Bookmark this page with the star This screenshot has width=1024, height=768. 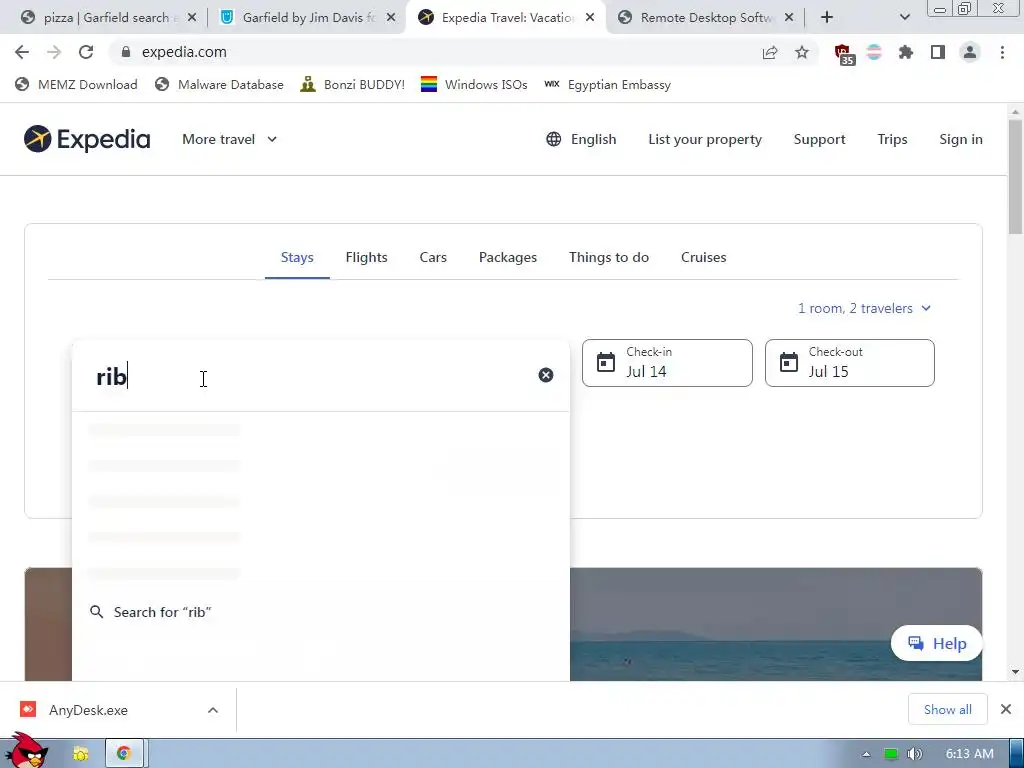[802, 52]
